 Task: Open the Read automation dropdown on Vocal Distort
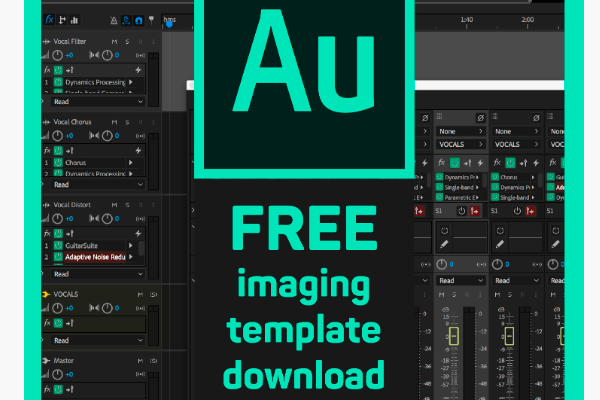point(98,274)
